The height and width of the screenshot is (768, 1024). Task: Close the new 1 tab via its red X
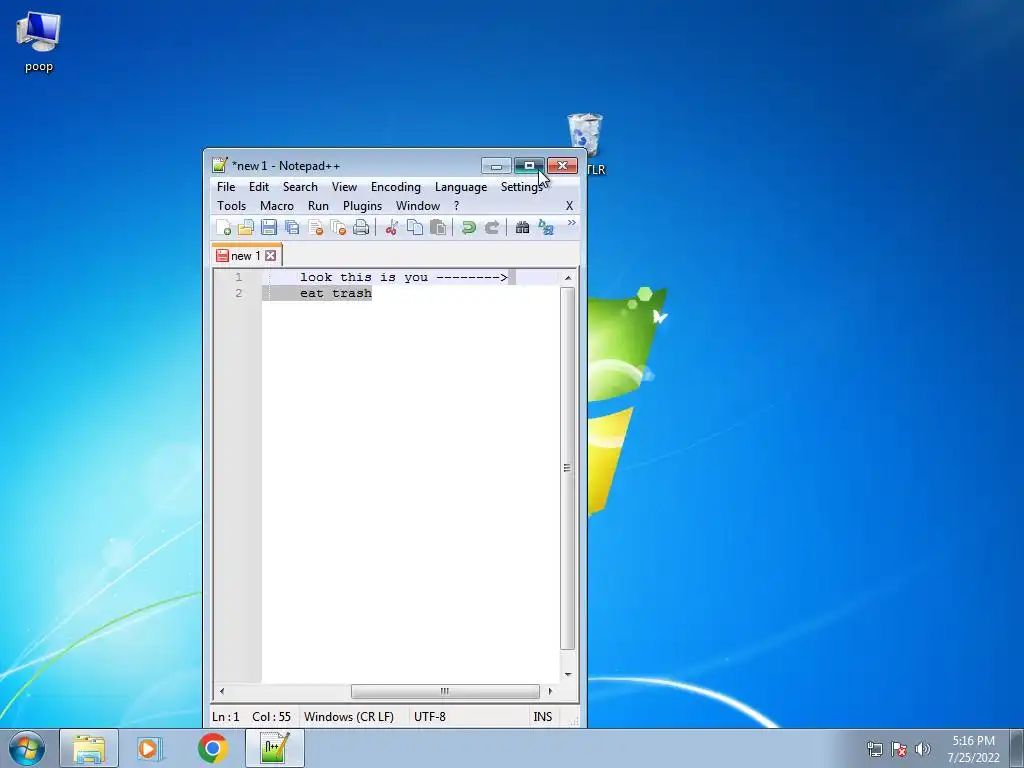(x=270, y=255)
